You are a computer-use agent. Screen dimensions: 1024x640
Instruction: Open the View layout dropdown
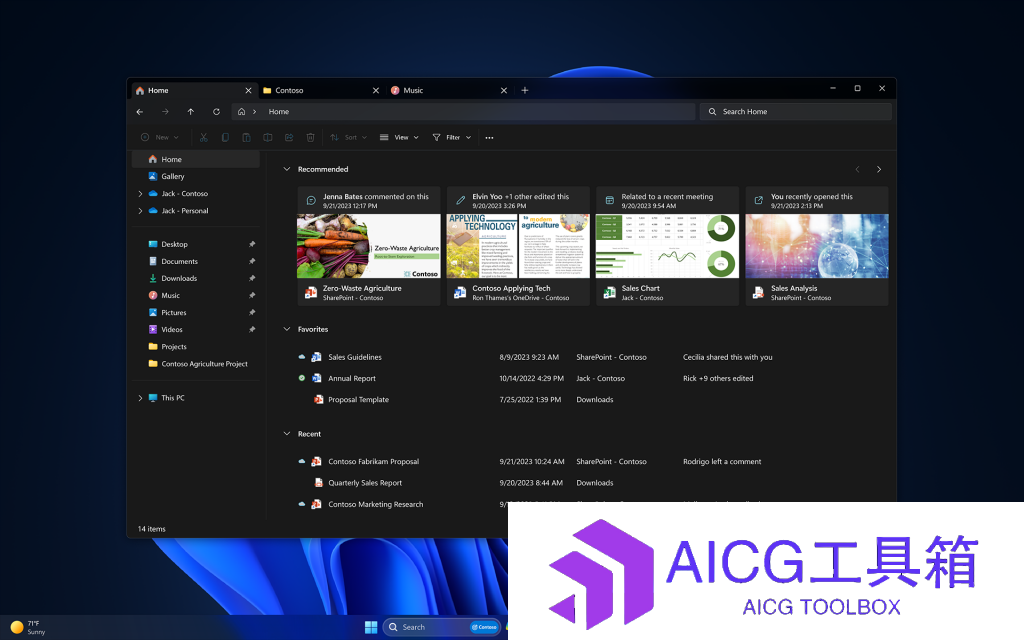(x=399, y=137)
